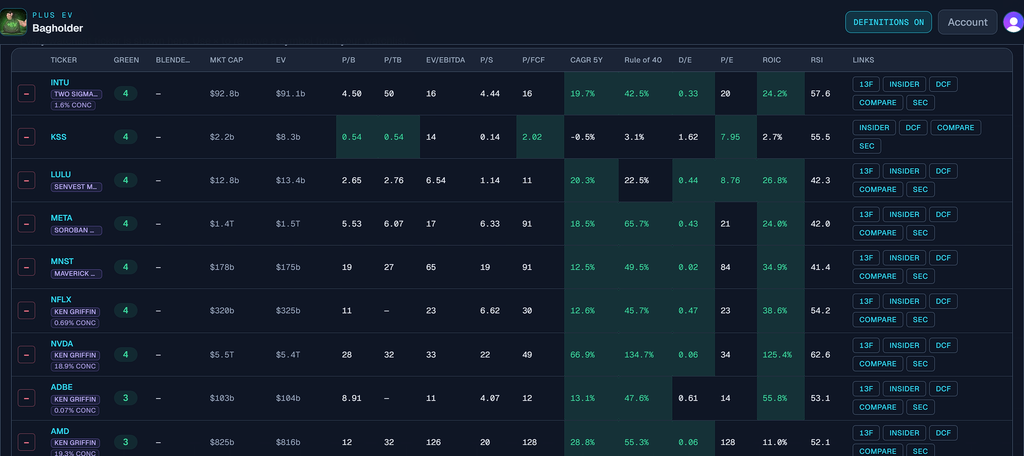The width and height of the screenshot is (1024, 456).
Task: Open COMPARE link for NVDA
Action: click(878, 364)
